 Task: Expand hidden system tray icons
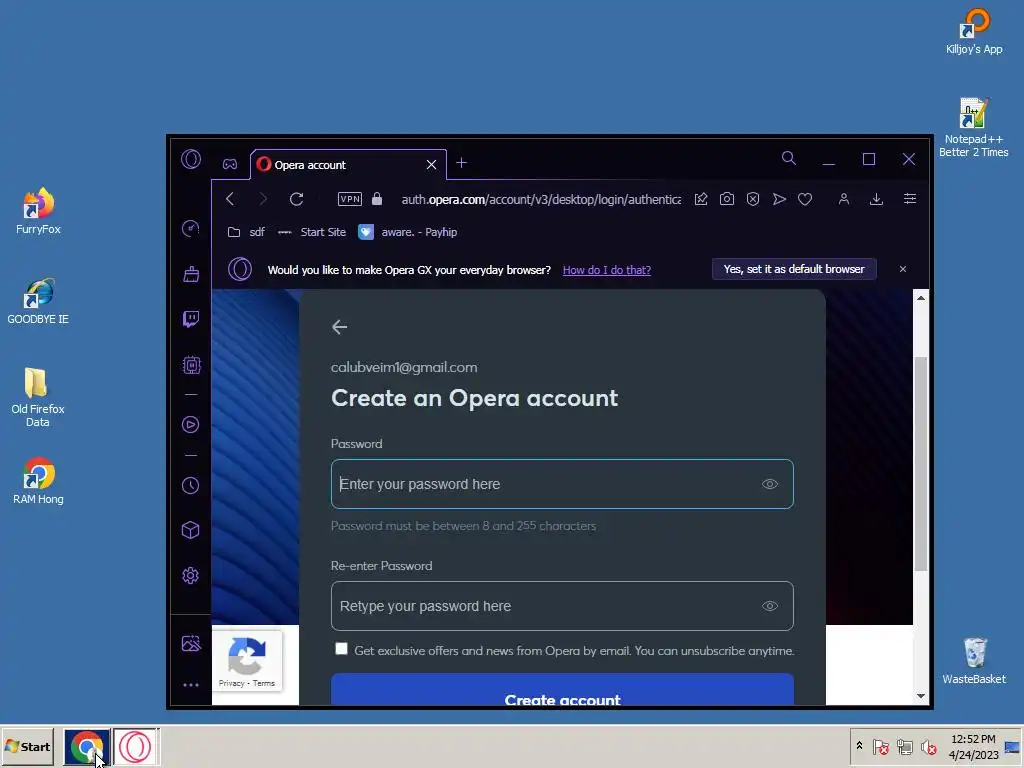point(859,746)
